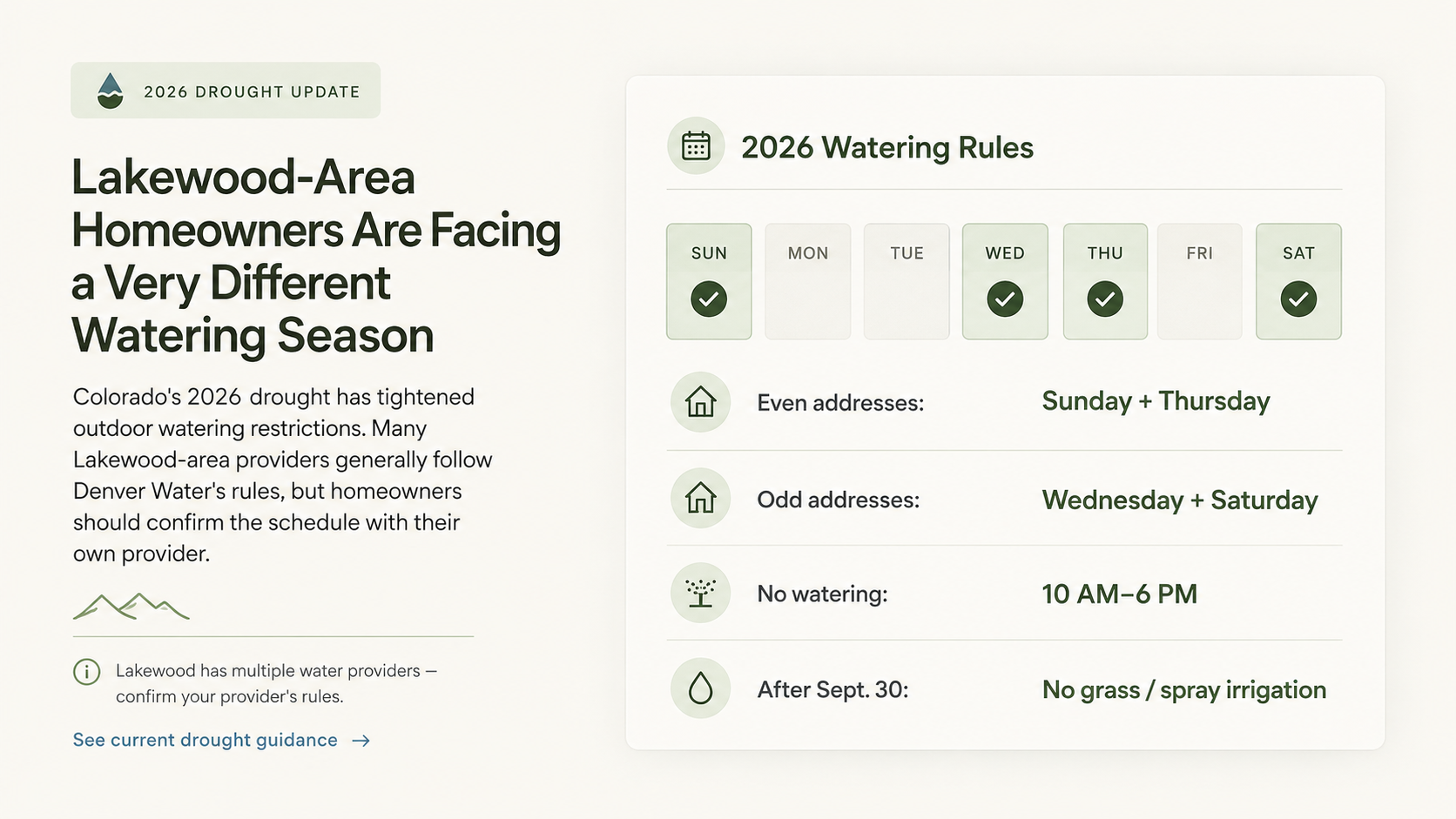1456x819 pixels.
Task: Click the calendar icon beside 2026 Watering Rules
Action: tap(696, 146)
